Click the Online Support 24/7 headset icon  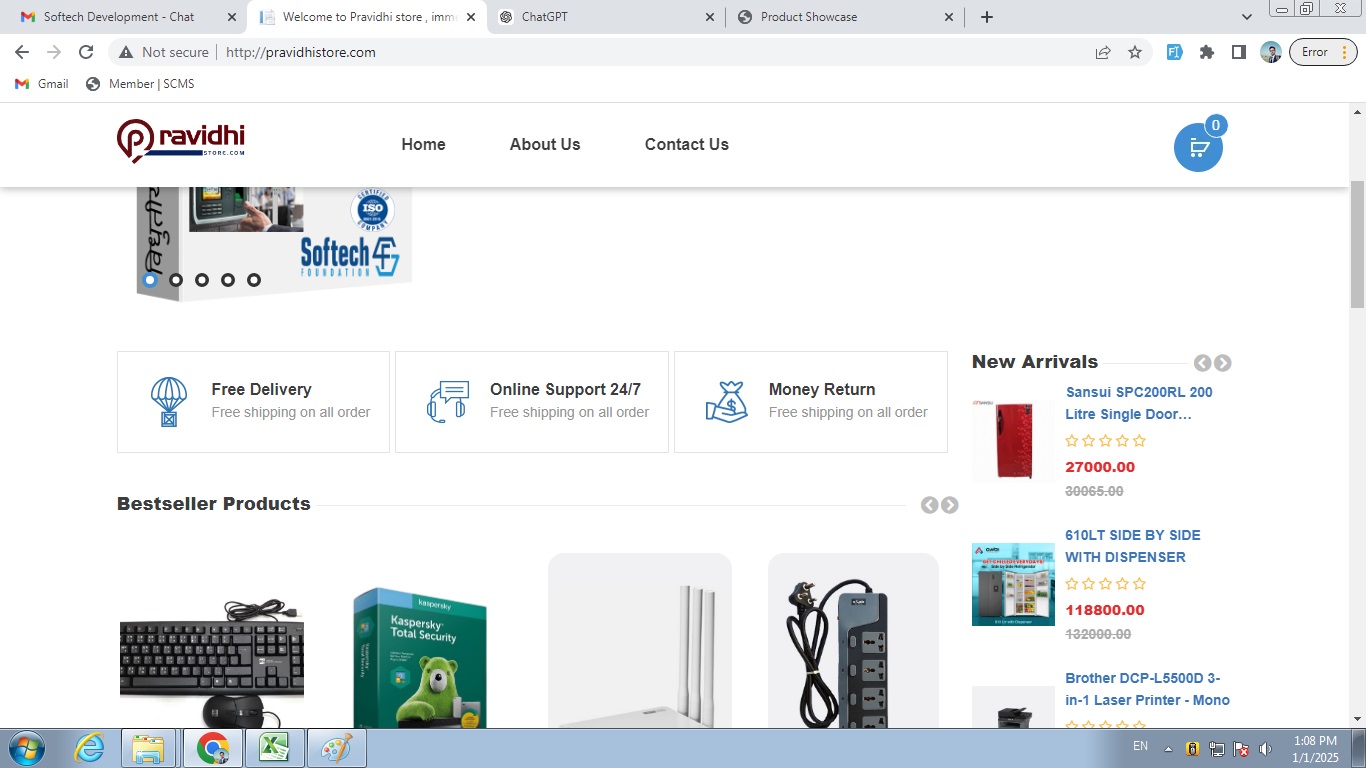(447, 400)
